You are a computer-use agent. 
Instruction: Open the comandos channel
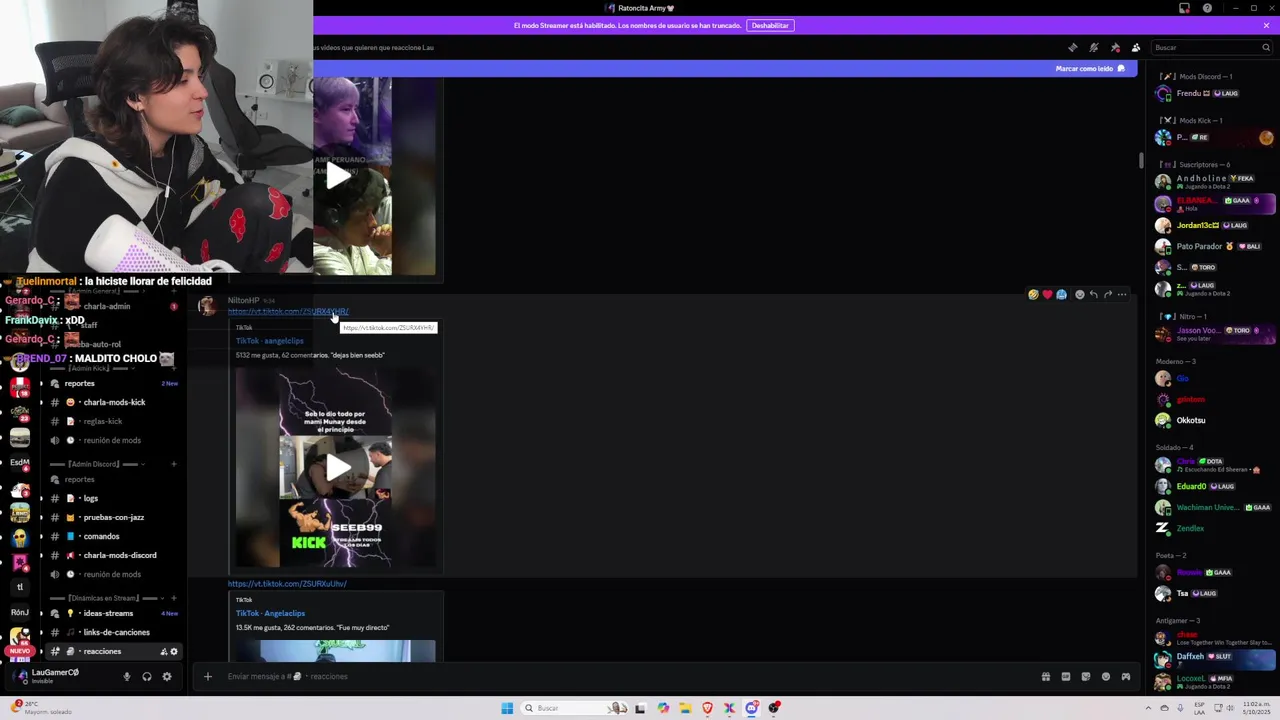[x=115, y=536]
